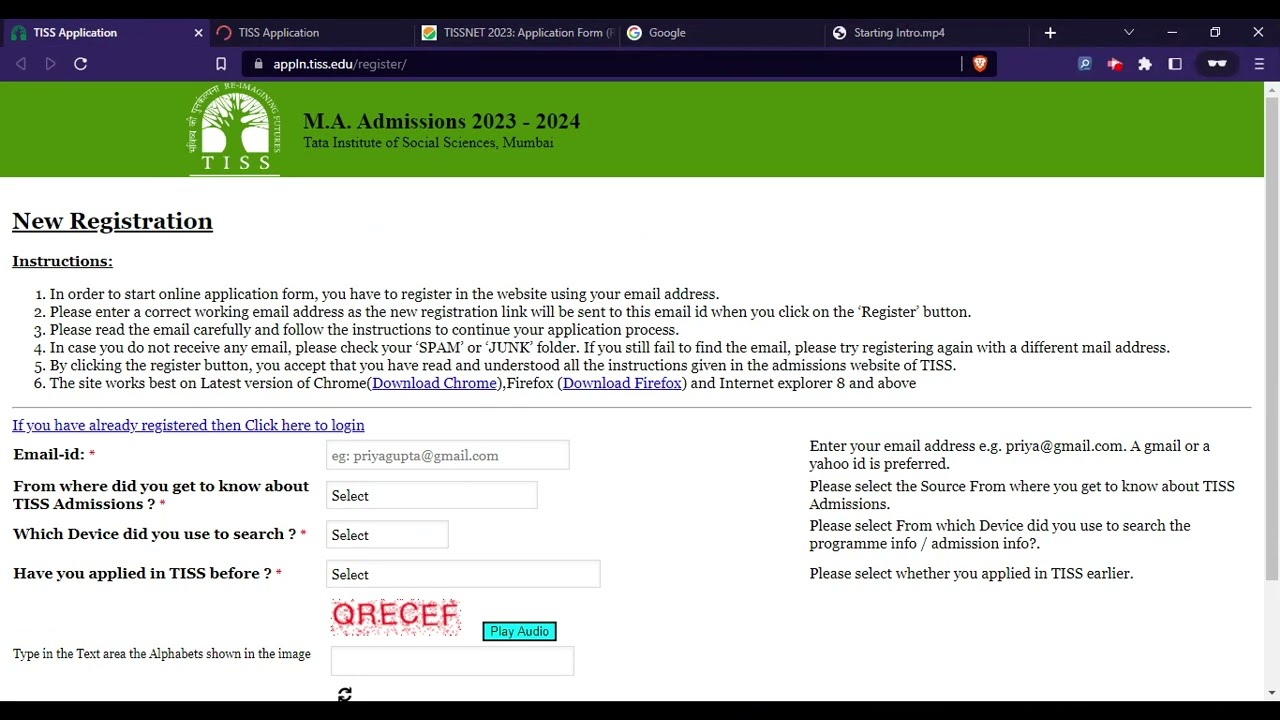Click the scrollbar down arrow
This screenshot has width=1280, height=720.
point(1272,693)
